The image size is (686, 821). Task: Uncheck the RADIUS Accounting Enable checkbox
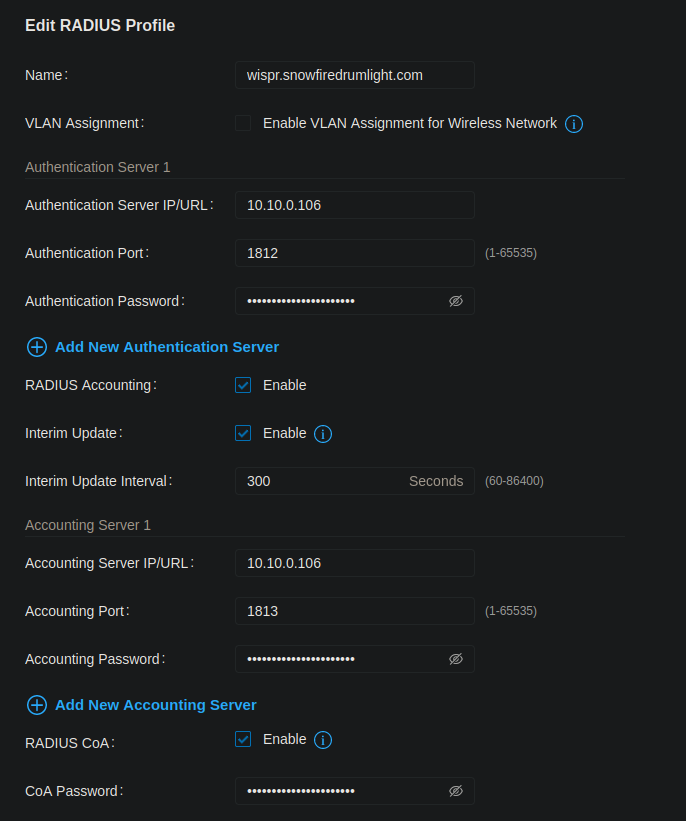click(x=243, y=385)
